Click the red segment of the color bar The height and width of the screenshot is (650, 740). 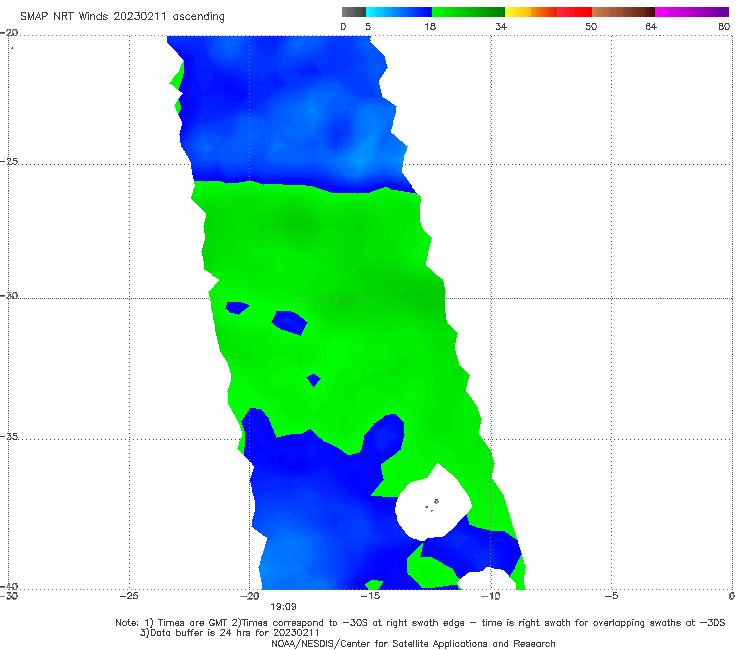(574, 12)
